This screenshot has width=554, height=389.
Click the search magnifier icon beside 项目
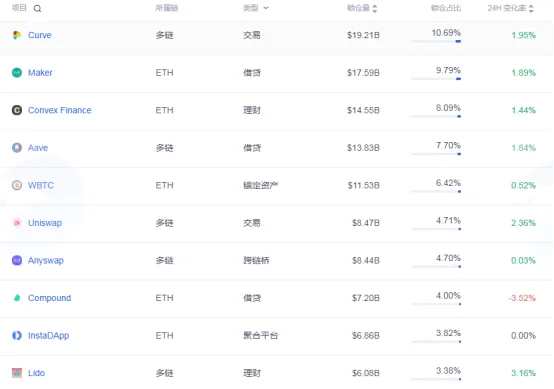(x=37, y=8)
